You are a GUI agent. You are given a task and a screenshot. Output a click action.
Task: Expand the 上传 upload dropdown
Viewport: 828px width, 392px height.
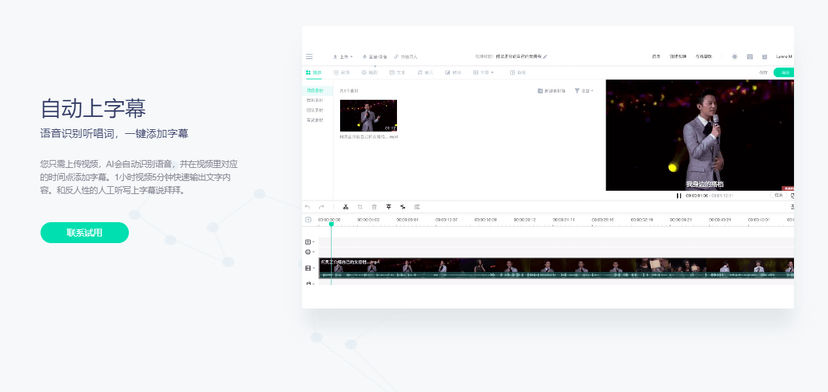click(343, 57)
